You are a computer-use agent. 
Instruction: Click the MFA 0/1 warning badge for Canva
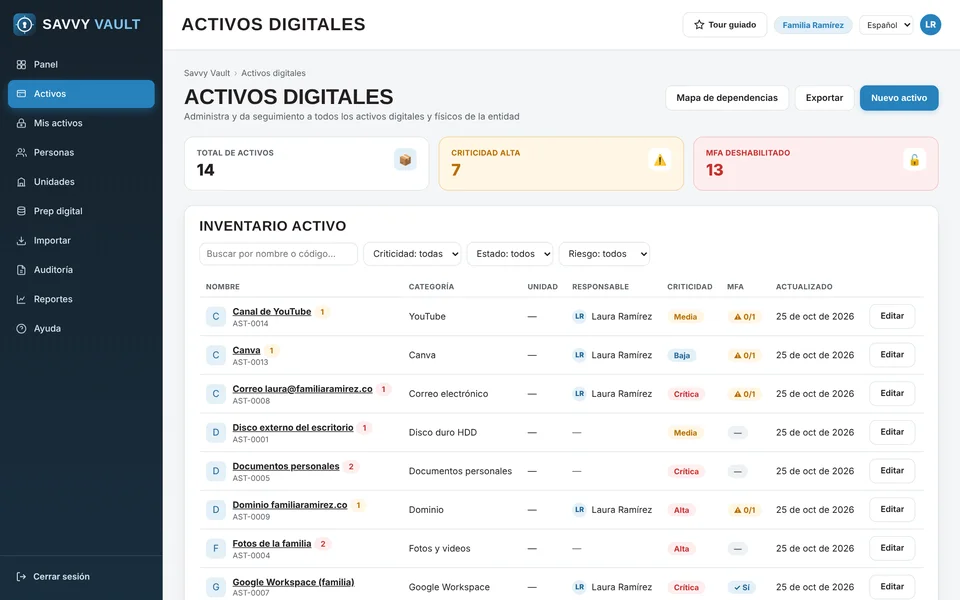[744, 355]
